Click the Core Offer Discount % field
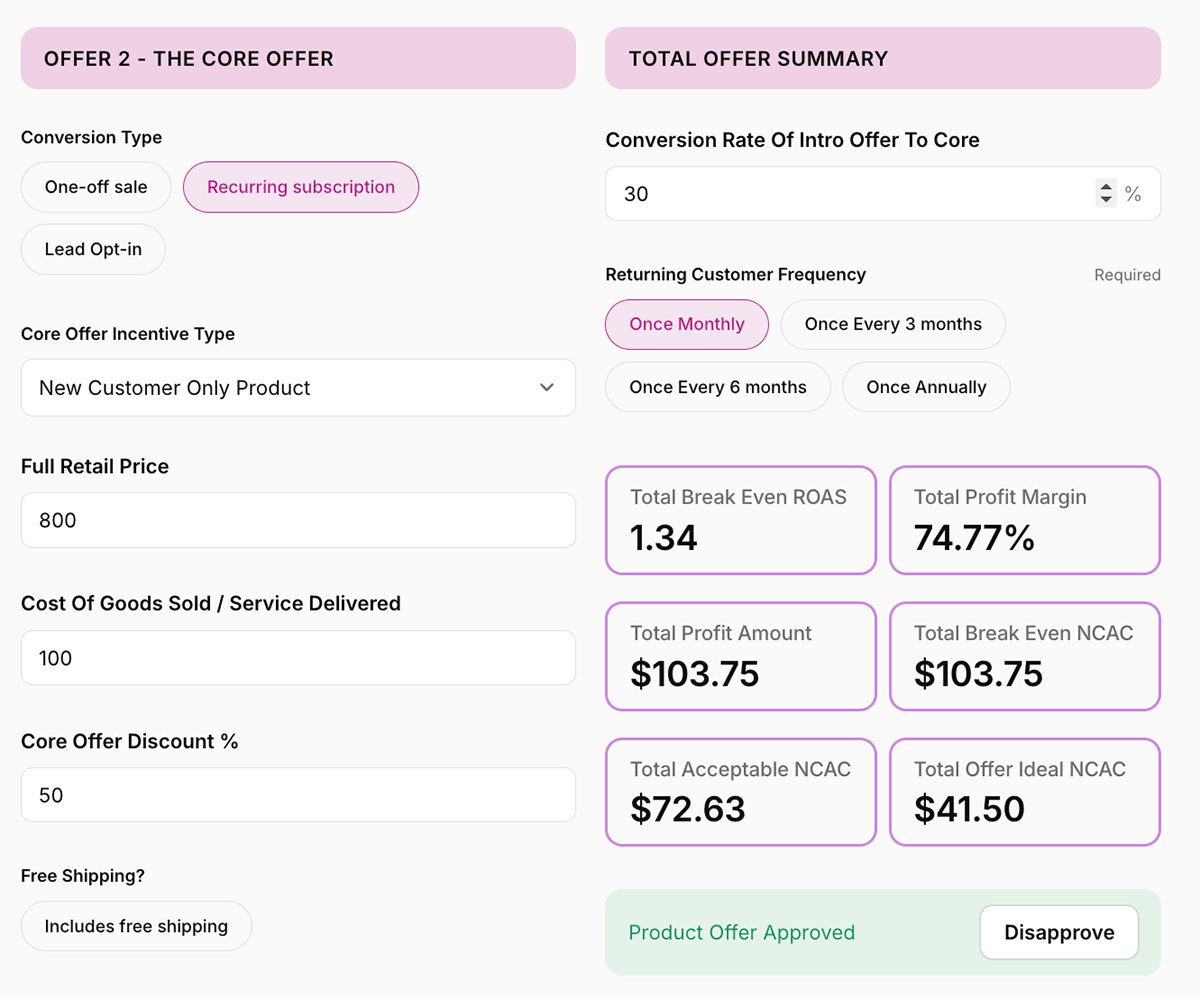The width and height of the screenshot is (1200, 999). pyautogui.click(x=298, y=795)
